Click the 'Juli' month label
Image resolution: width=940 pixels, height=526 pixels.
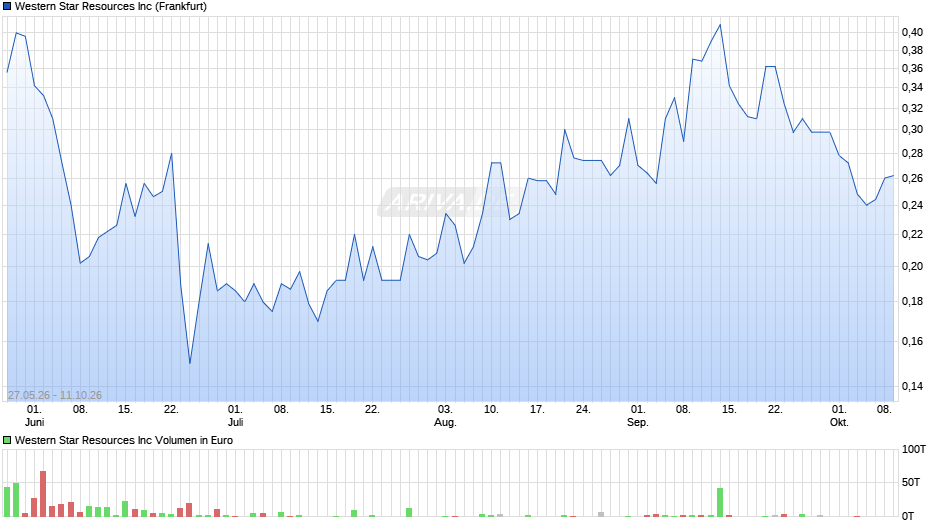[x=236, y=422]
